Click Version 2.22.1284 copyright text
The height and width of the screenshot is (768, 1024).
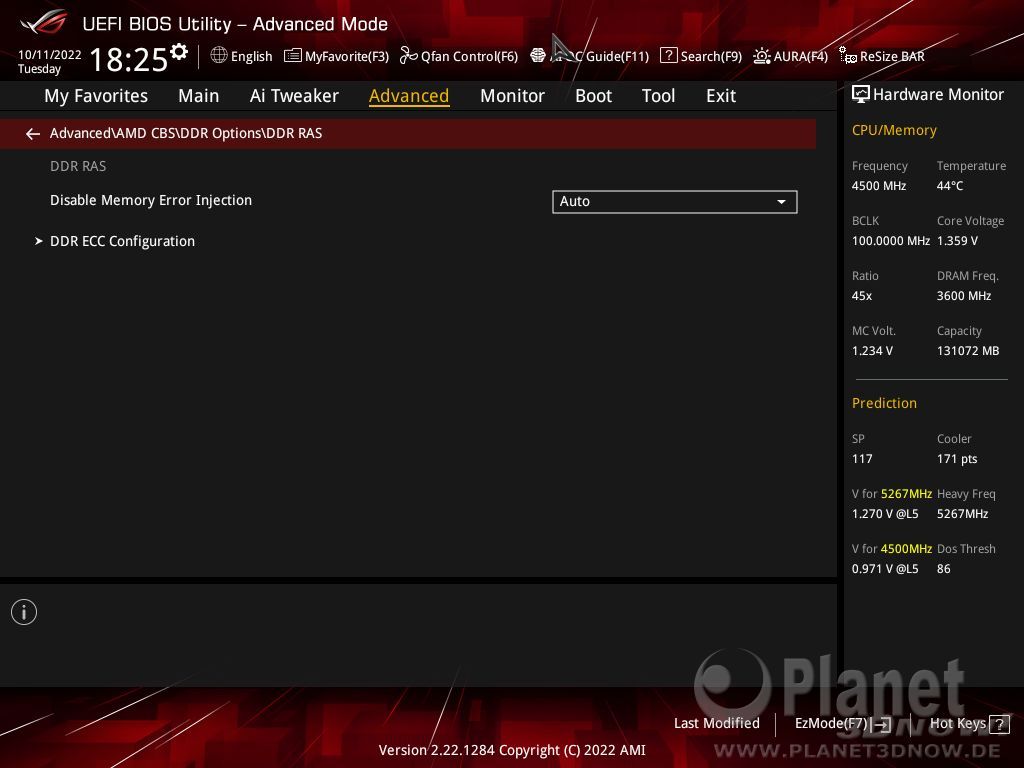(512, 750)
